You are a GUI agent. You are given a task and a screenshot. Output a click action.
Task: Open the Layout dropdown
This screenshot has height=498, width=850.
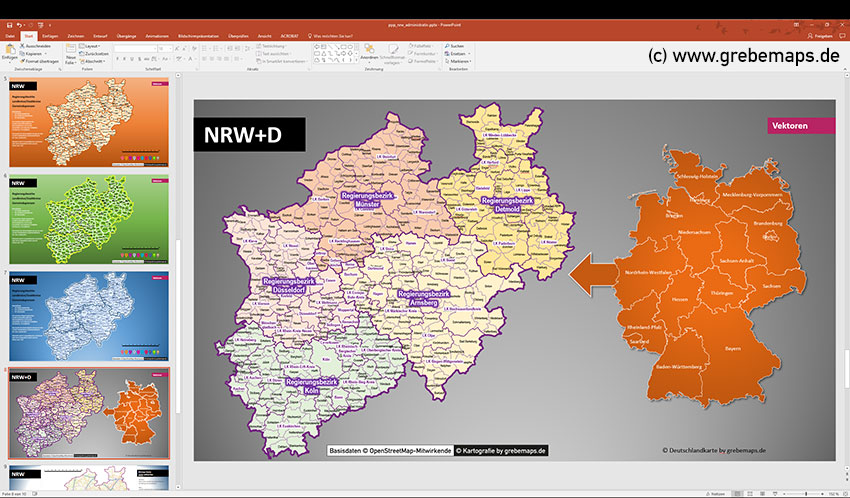coord(92,45)
